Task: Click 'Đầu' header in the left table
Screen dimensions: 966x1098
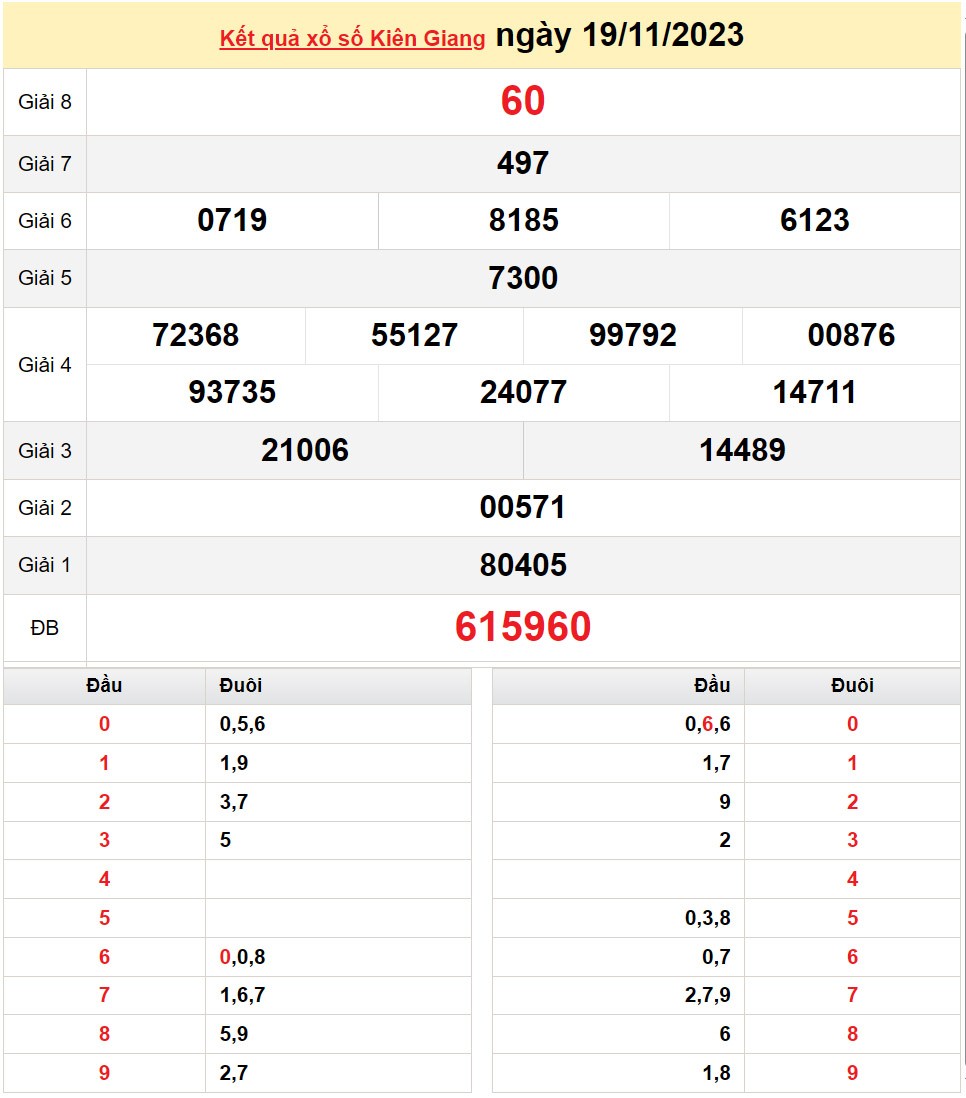Action: 104,685
